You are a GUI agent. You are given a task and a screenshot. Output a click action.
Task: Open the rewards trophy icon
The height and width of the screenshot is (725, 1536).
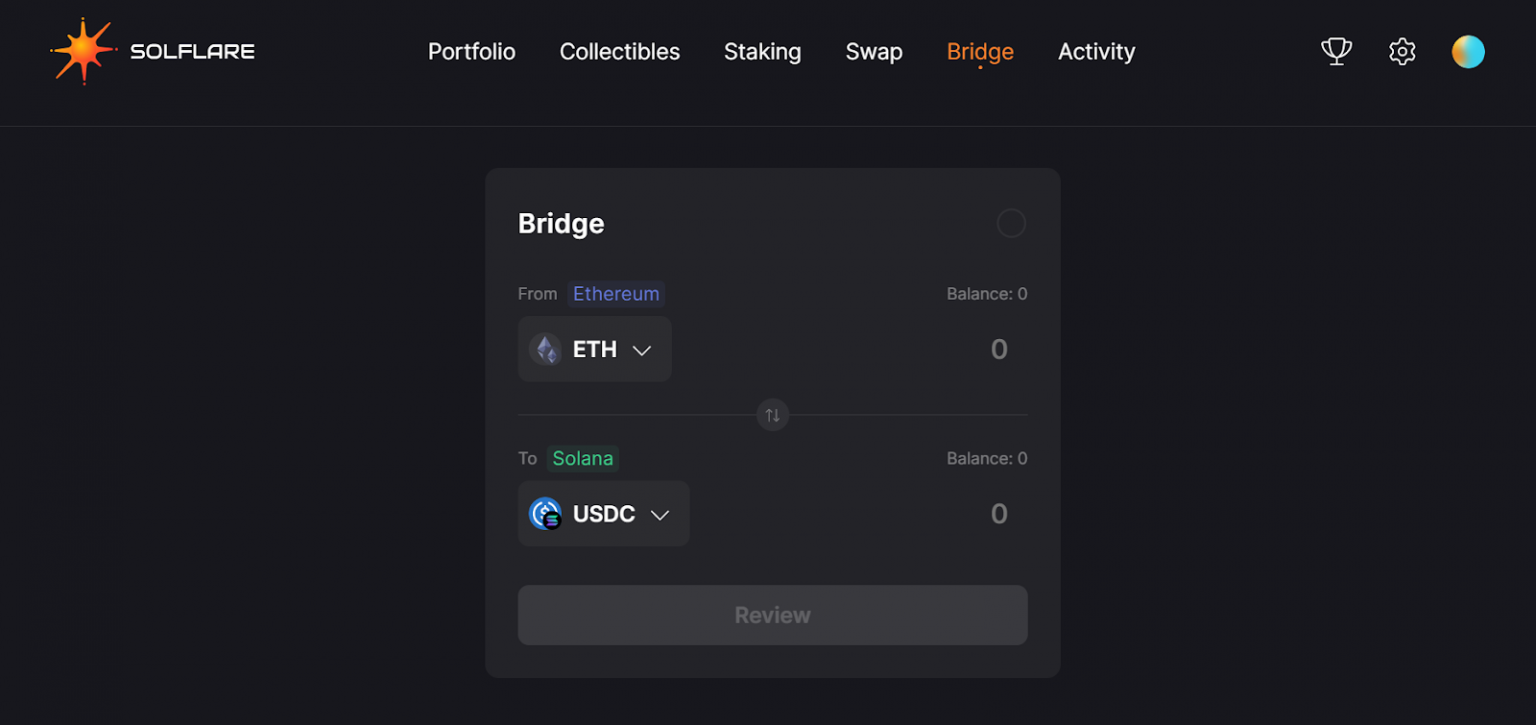(x=1336, y=51)
